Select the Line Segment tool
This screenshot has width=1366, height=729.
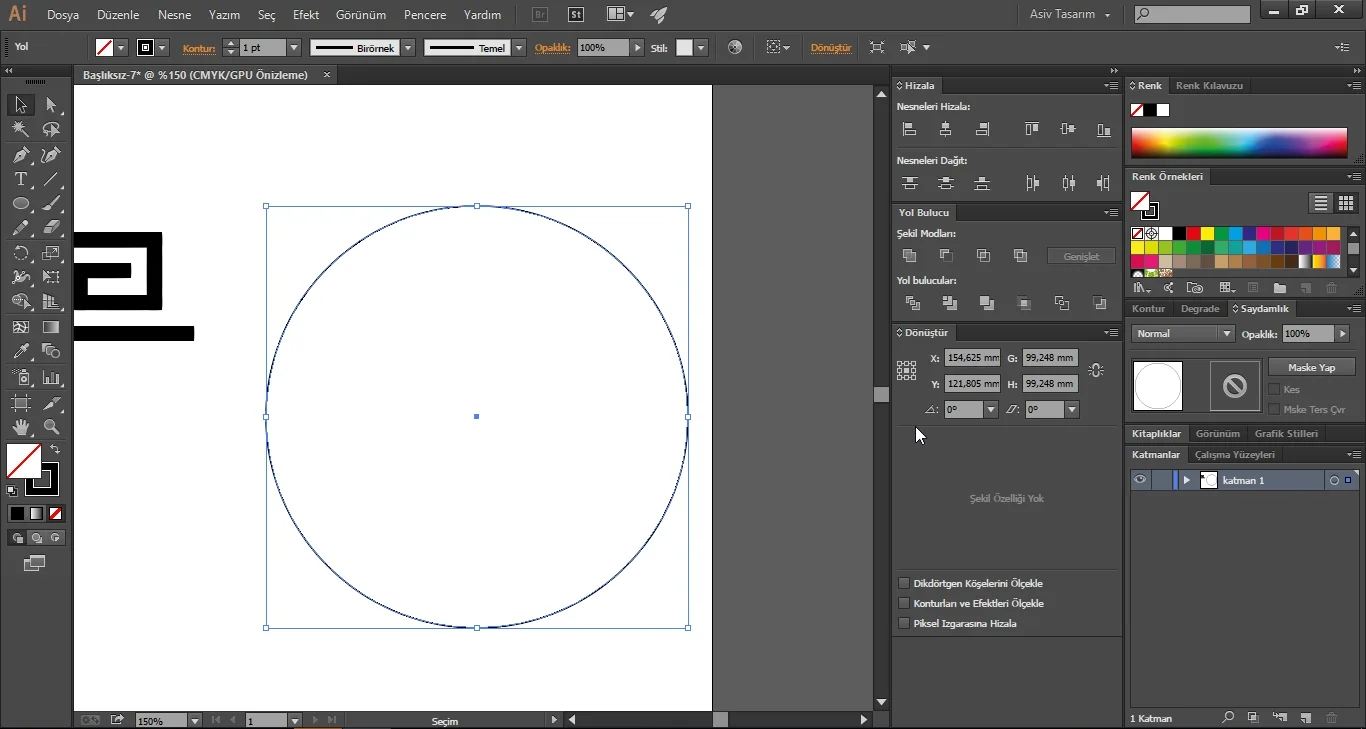pyautogui.click(x=51, y=179)
